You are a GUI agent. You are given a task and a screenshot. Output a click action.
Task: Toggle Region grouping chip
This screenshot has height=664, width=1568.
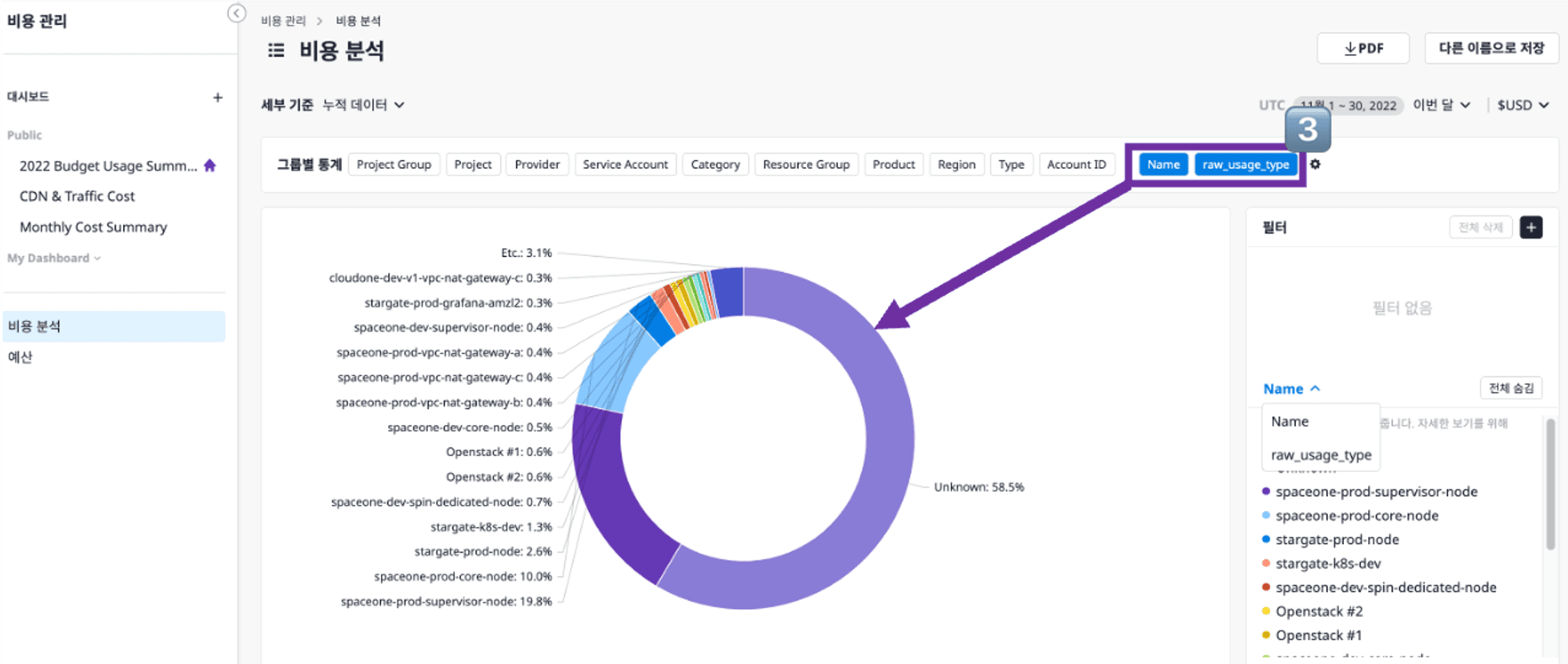click(956, 165)
